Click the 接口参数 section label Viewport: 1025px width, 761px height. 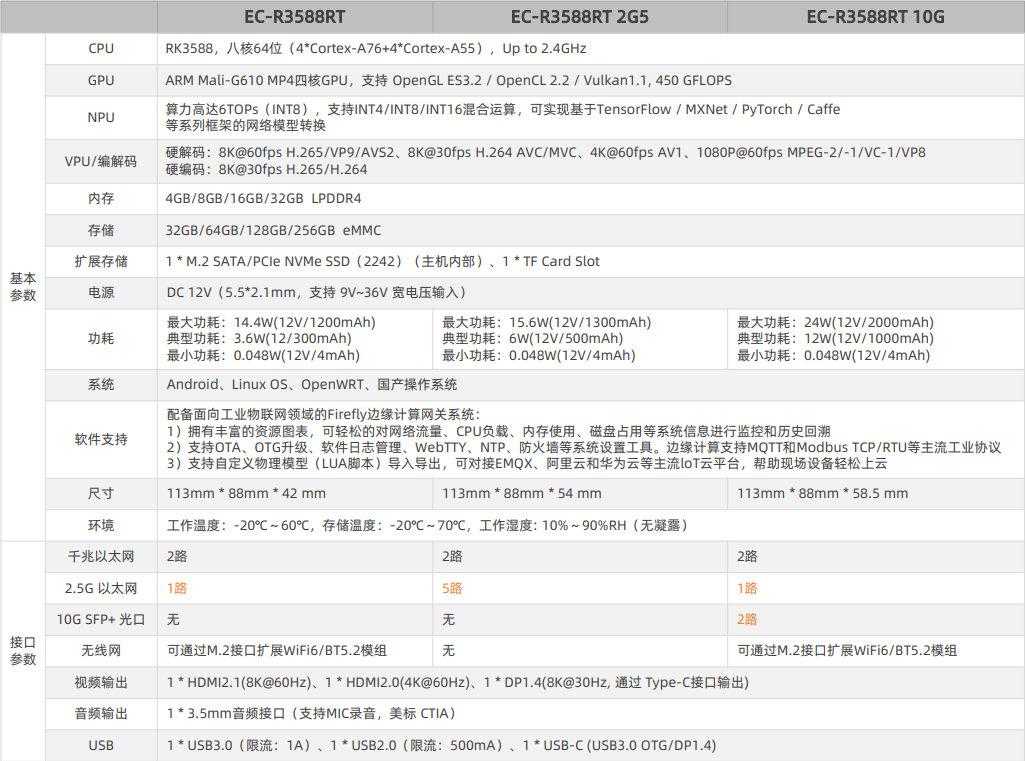[22, 649]
